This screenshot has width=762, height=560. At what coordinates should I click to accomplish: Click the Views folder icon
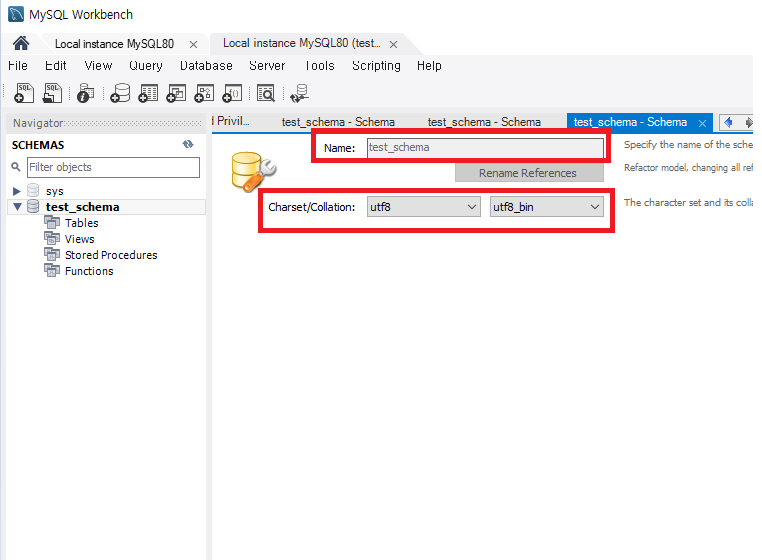(x=52, y=238)
